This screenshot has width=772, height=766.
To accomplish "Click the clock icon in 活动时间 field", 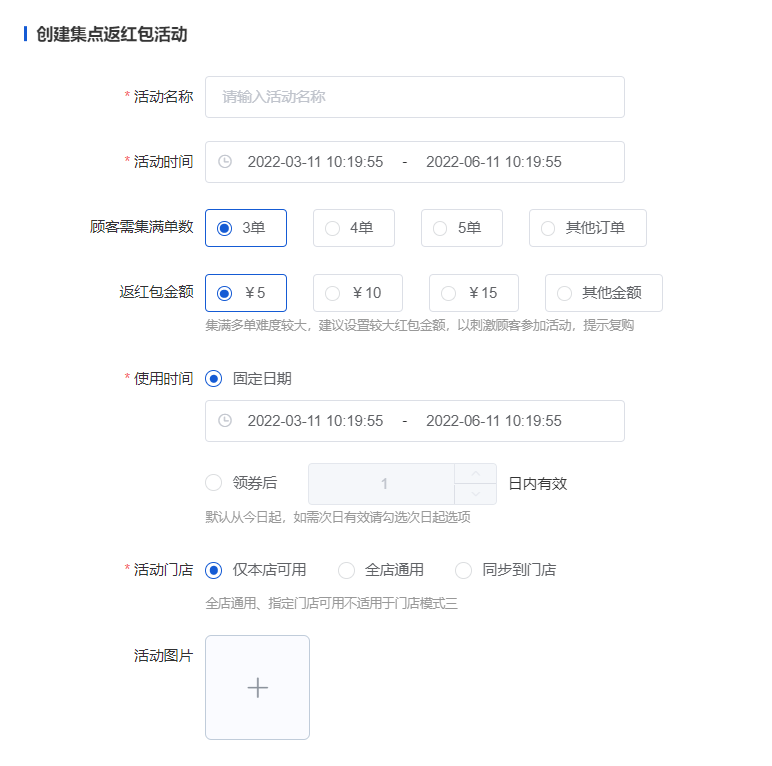I will pyautogui.click(x=225, y=162).
